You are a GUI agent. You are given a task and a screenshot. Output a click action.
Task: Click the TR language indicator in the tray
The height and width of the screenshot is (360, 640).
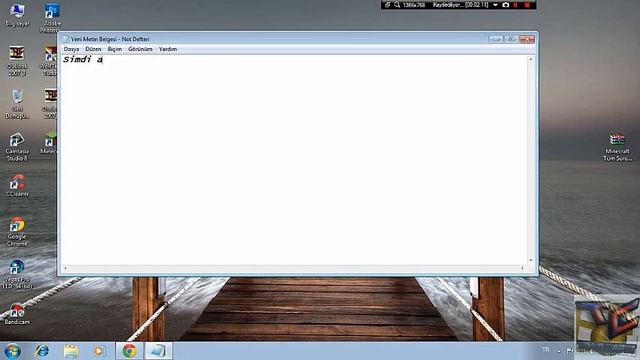[546, 350]
